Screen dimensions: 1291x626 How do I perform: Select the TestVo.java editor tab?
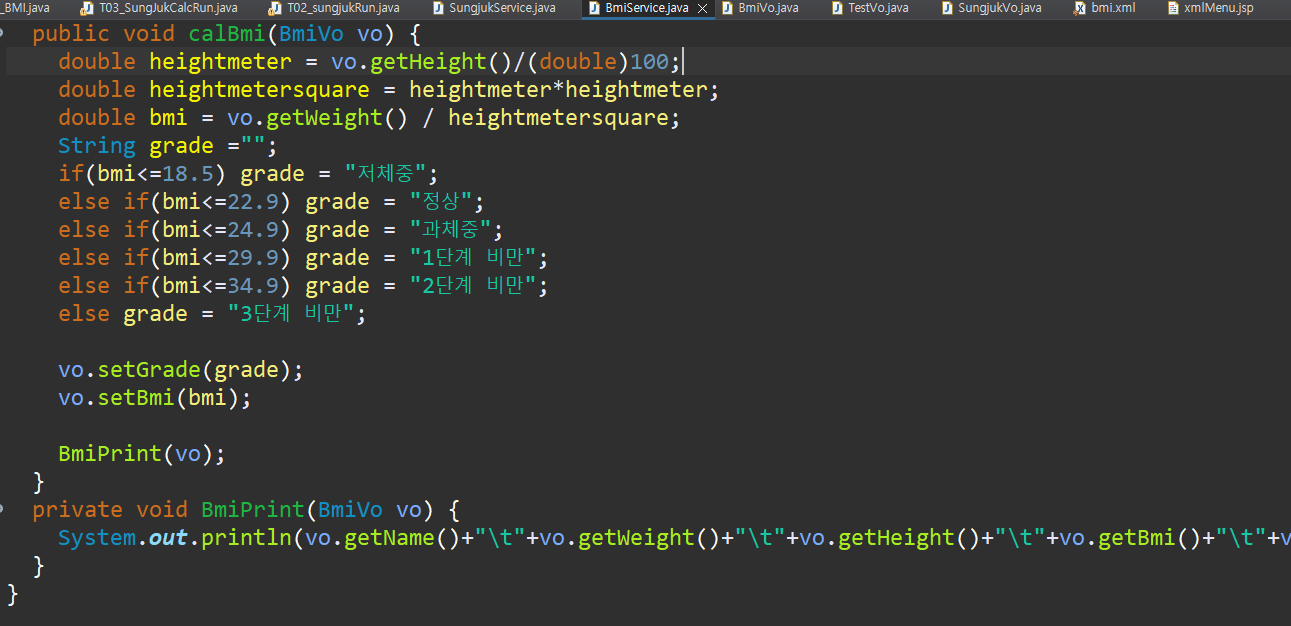[x=878, y=8]
